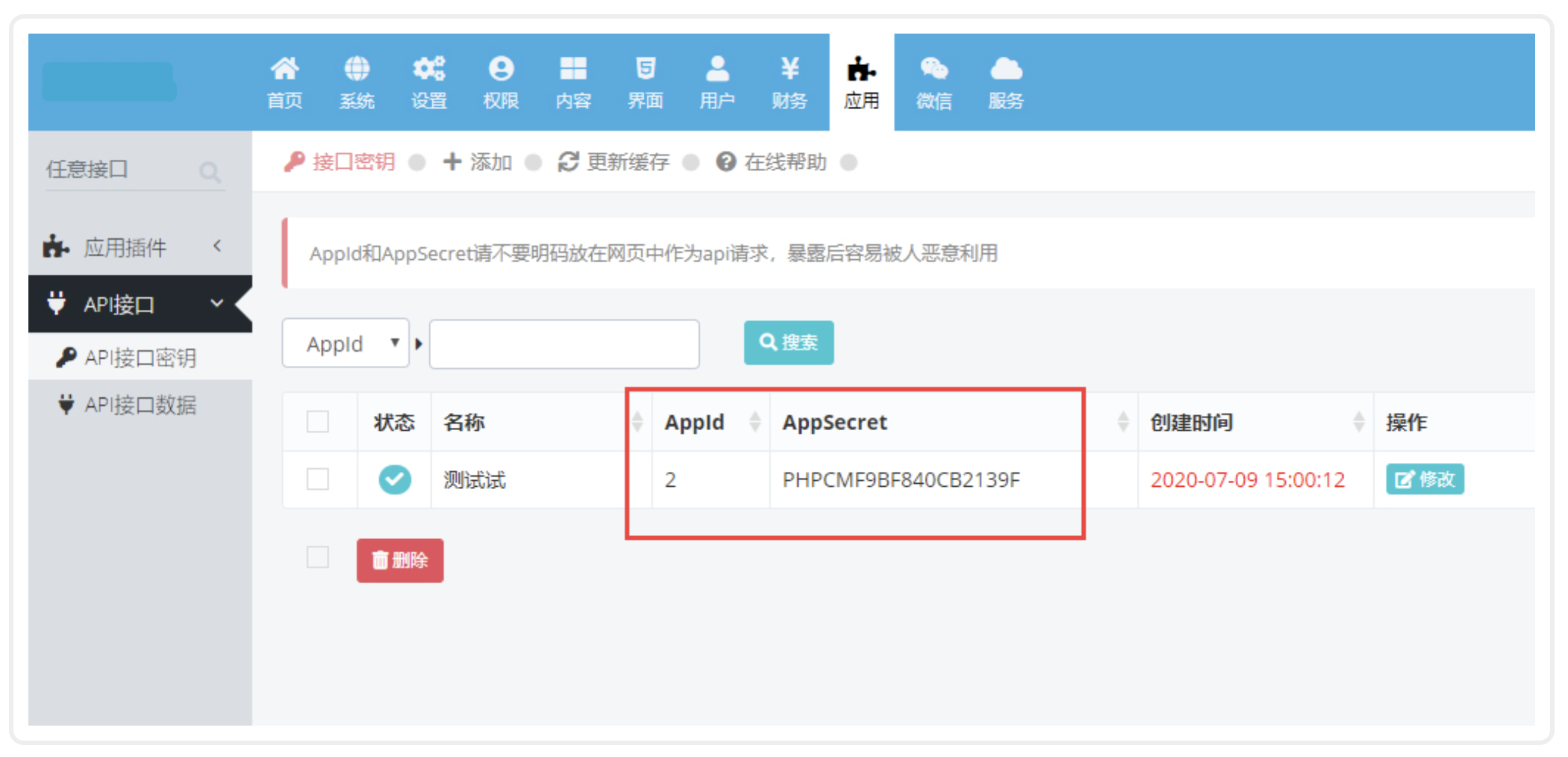Open the 内容 content grid menu
Screen dimensions: 1568x757
(x=573, y=83)
